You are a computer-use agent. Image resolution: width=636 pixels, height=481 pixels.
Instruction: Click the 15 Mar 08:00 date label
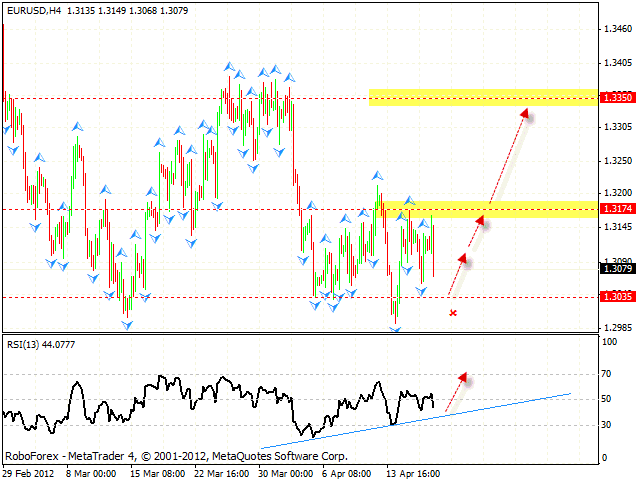(157, 474)
